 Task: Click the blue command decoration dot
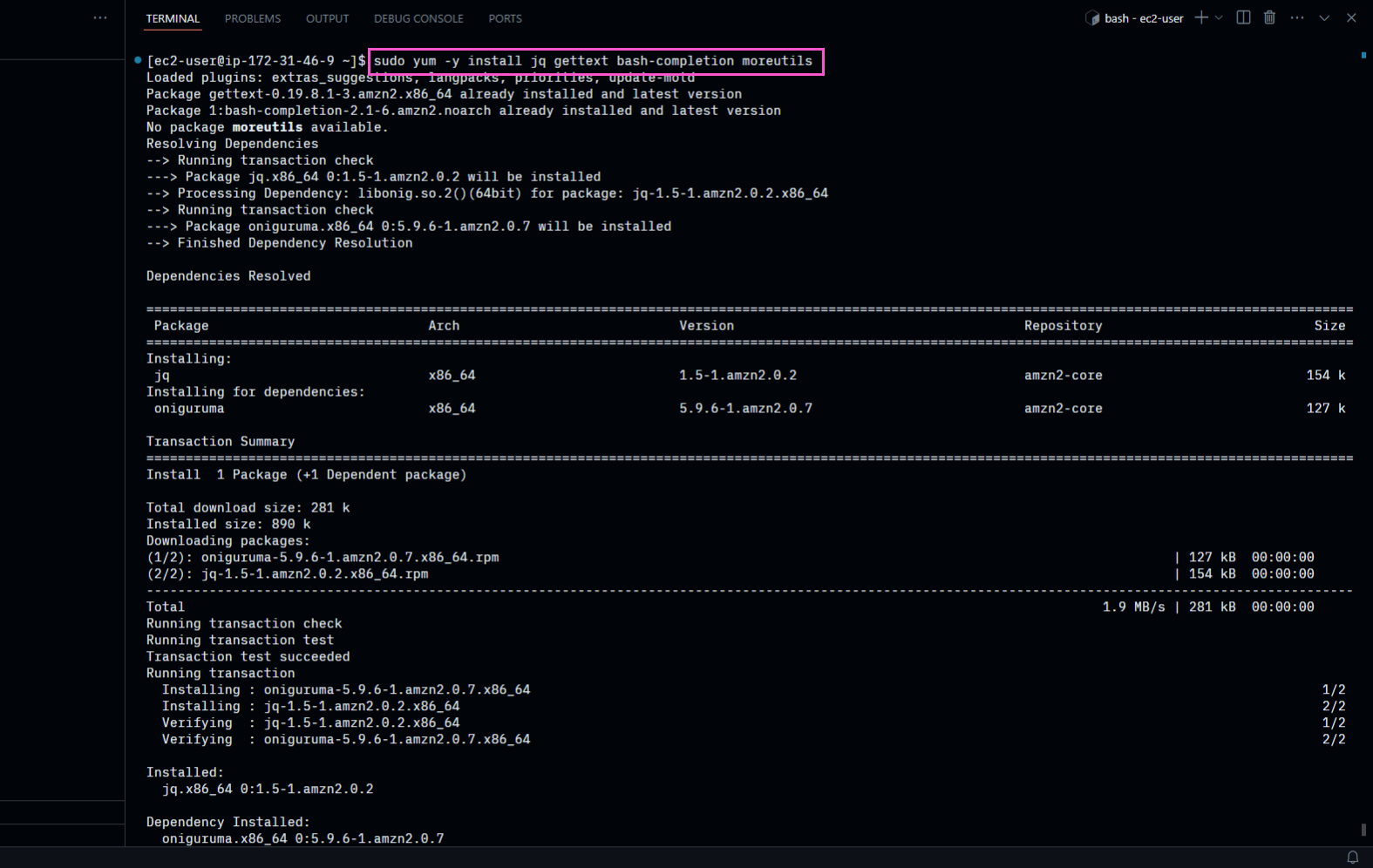(x=138, y=60)
